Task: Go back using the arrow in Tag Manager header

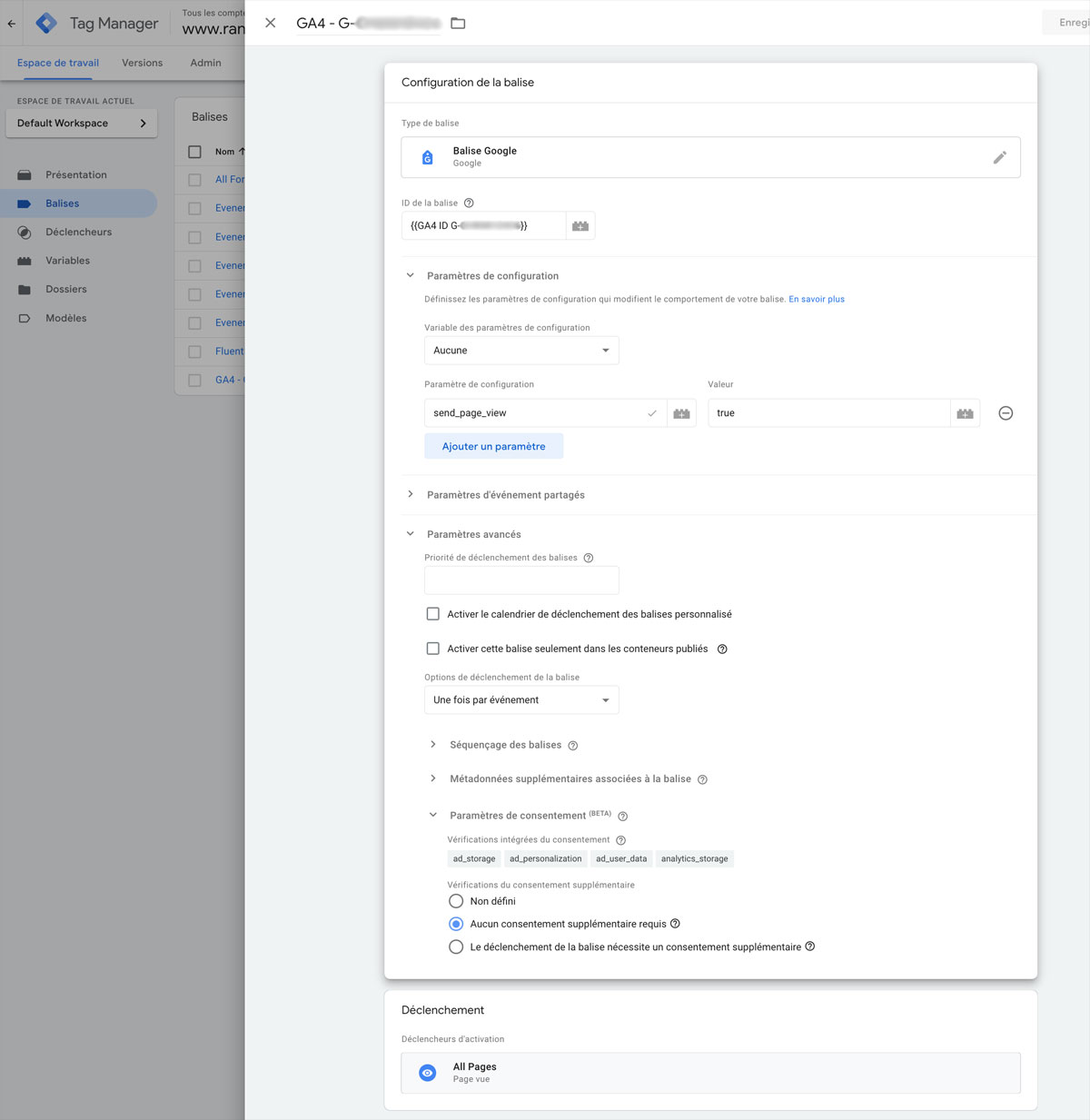Action: 12,24
